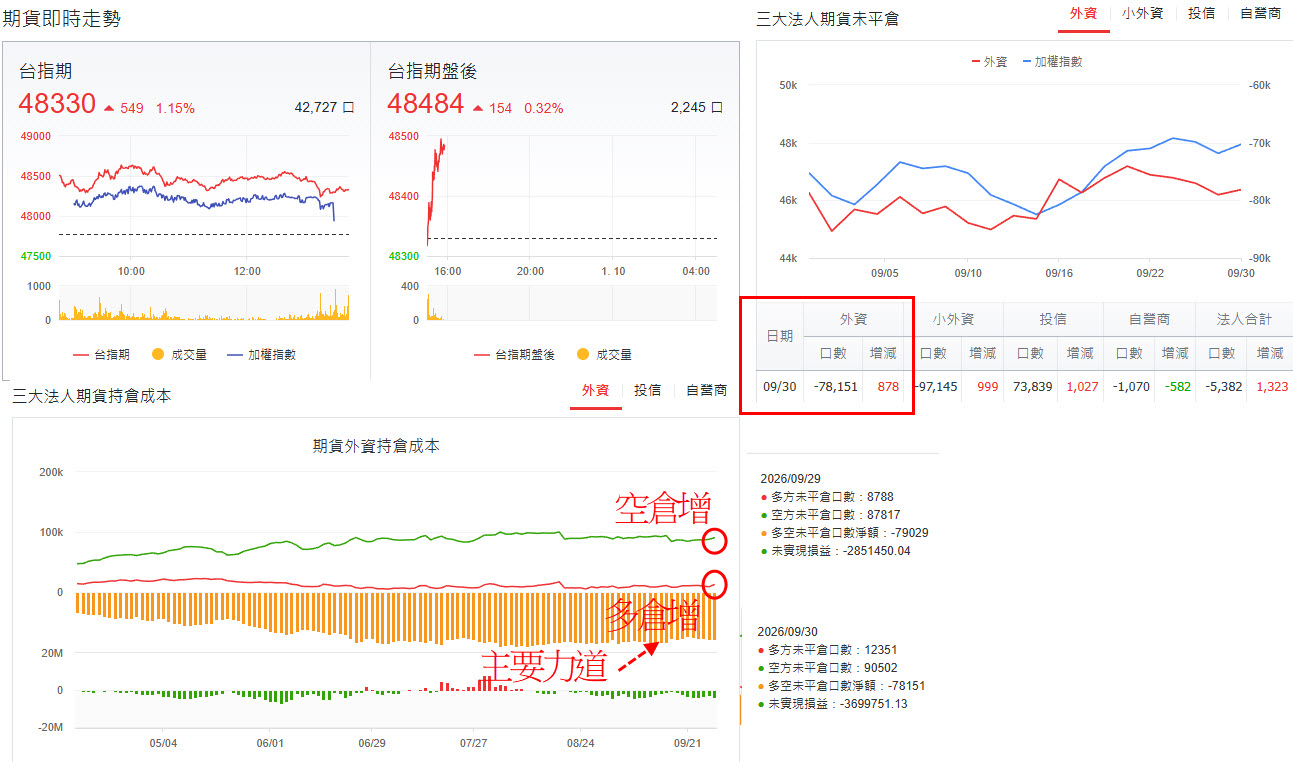Open the 投信 tab for 期貨未平倉
Image resolution: width=1293 pixels, height=762 pixels.
(x=1202, y=14)
